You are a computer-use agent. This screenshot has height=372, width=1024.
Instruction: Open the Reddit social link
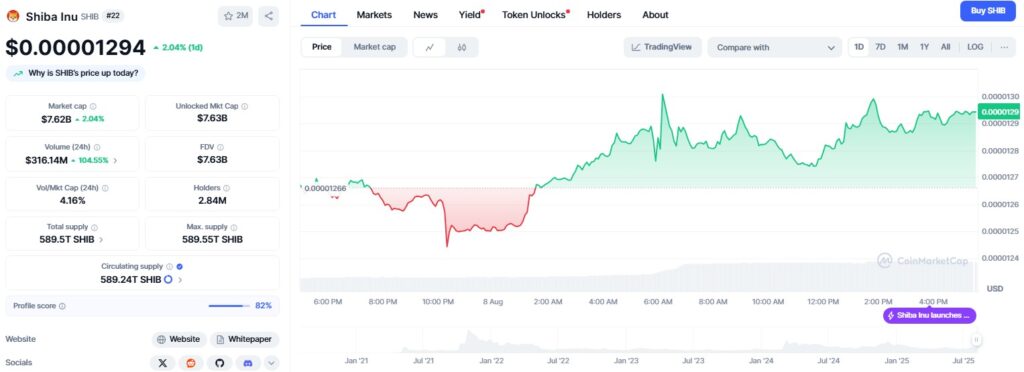point(191,362)
